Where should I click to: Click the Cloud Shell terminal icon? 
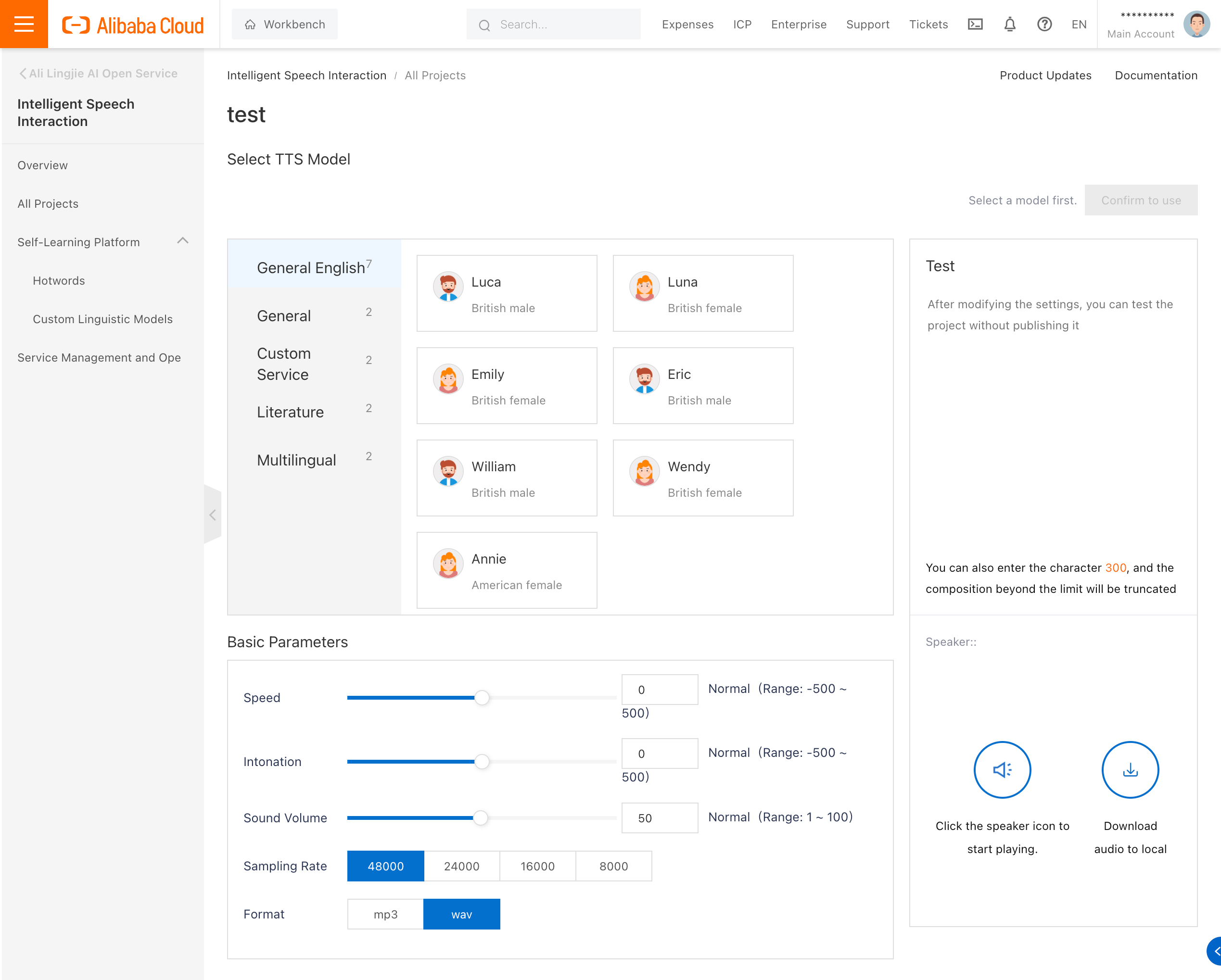975,25
